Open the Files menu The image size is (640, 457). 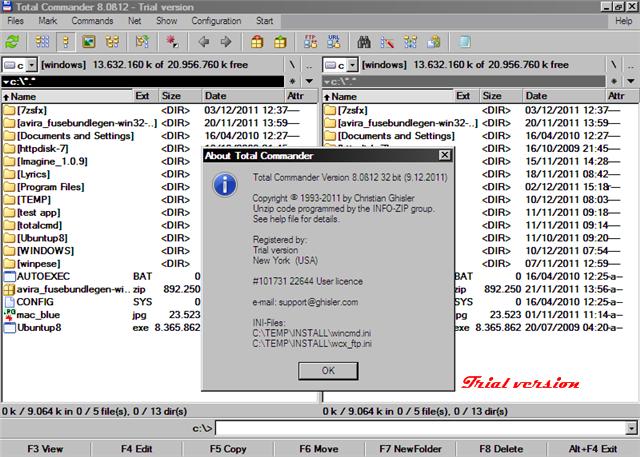pyautogui.click(x=16, y=21)
